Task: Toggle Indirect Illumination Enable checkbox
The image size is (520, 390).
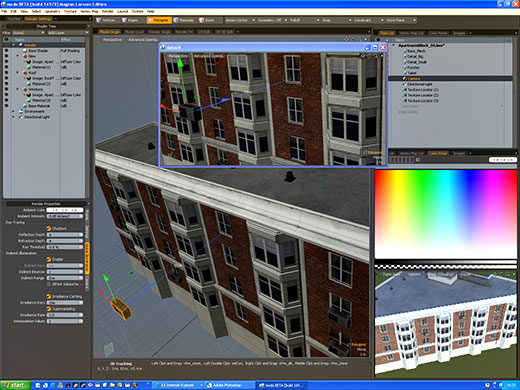Action: point(49,259)
